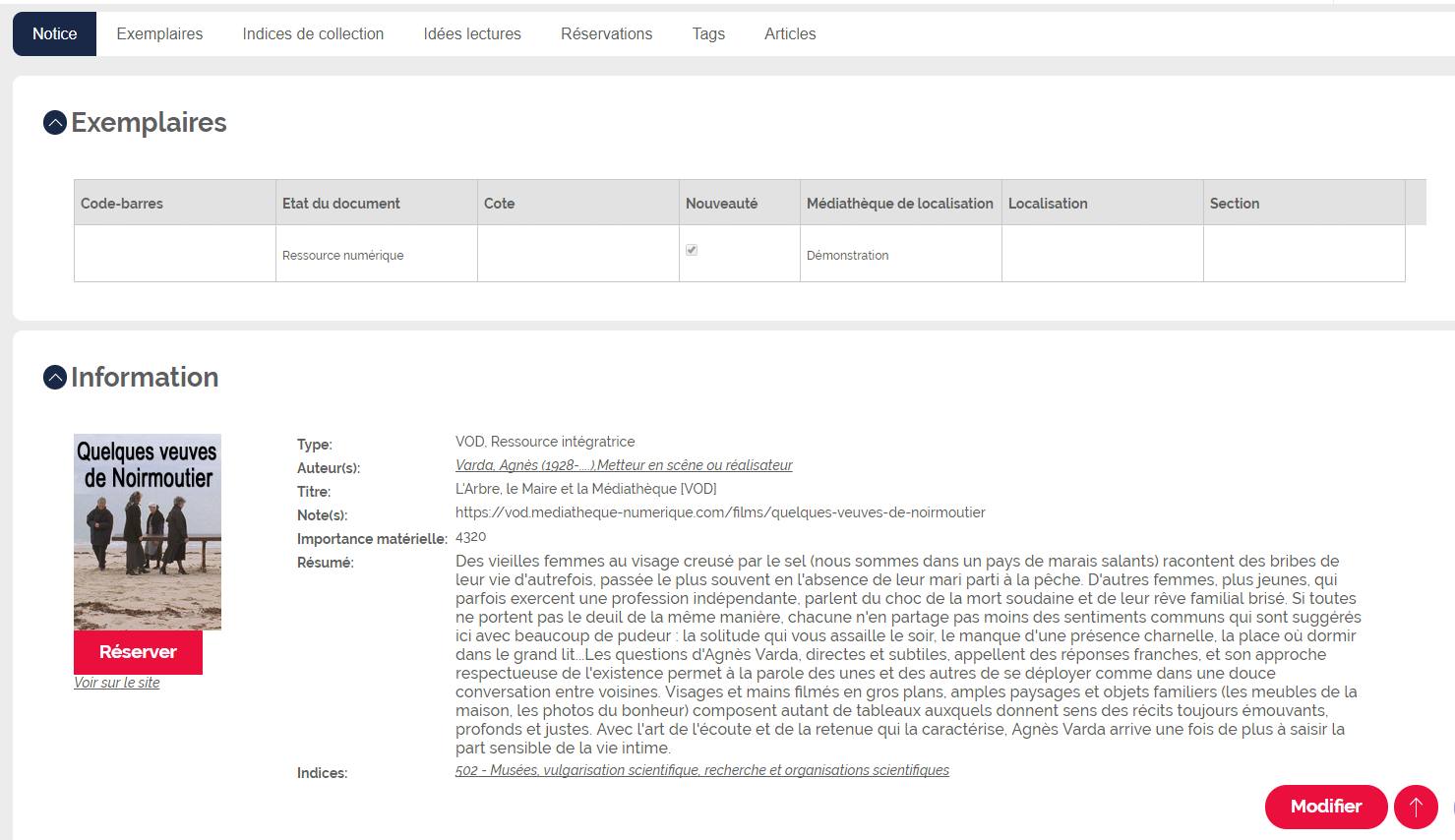The image size is (1455, 840).
Task: Click the Section column header
Action: click(x=1304, y=203)
